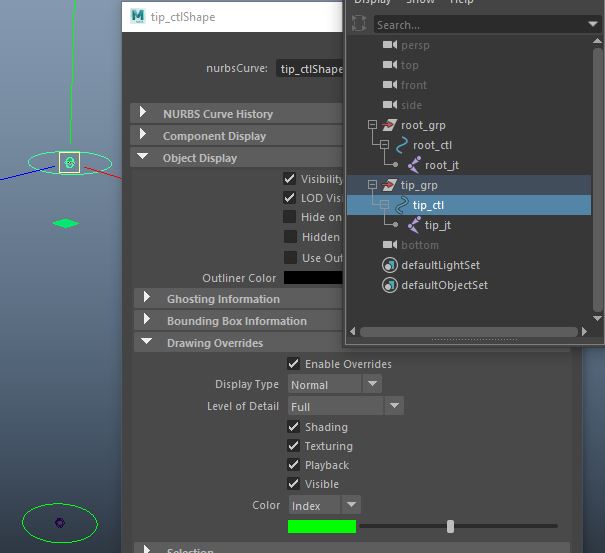Disable the Playback checkbox
Image resolution: width=605 pixels, height=553 pixels.
tap(294, 465)
